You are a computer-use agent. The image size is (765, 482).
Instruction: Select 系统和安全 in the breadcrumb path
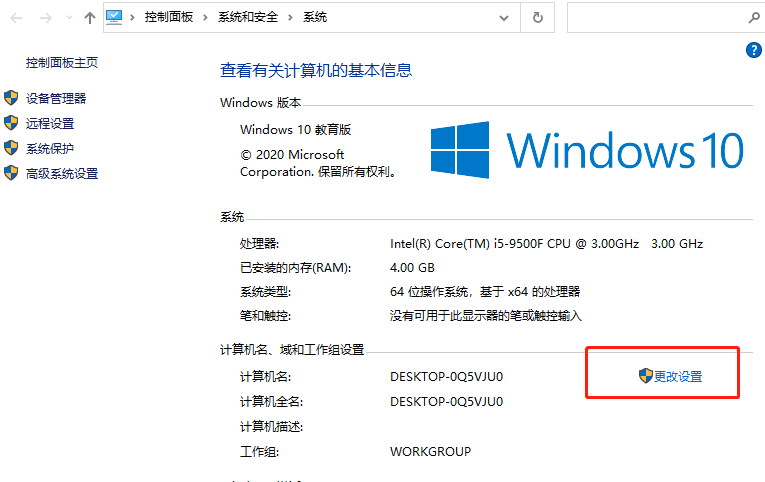point(245,17)
